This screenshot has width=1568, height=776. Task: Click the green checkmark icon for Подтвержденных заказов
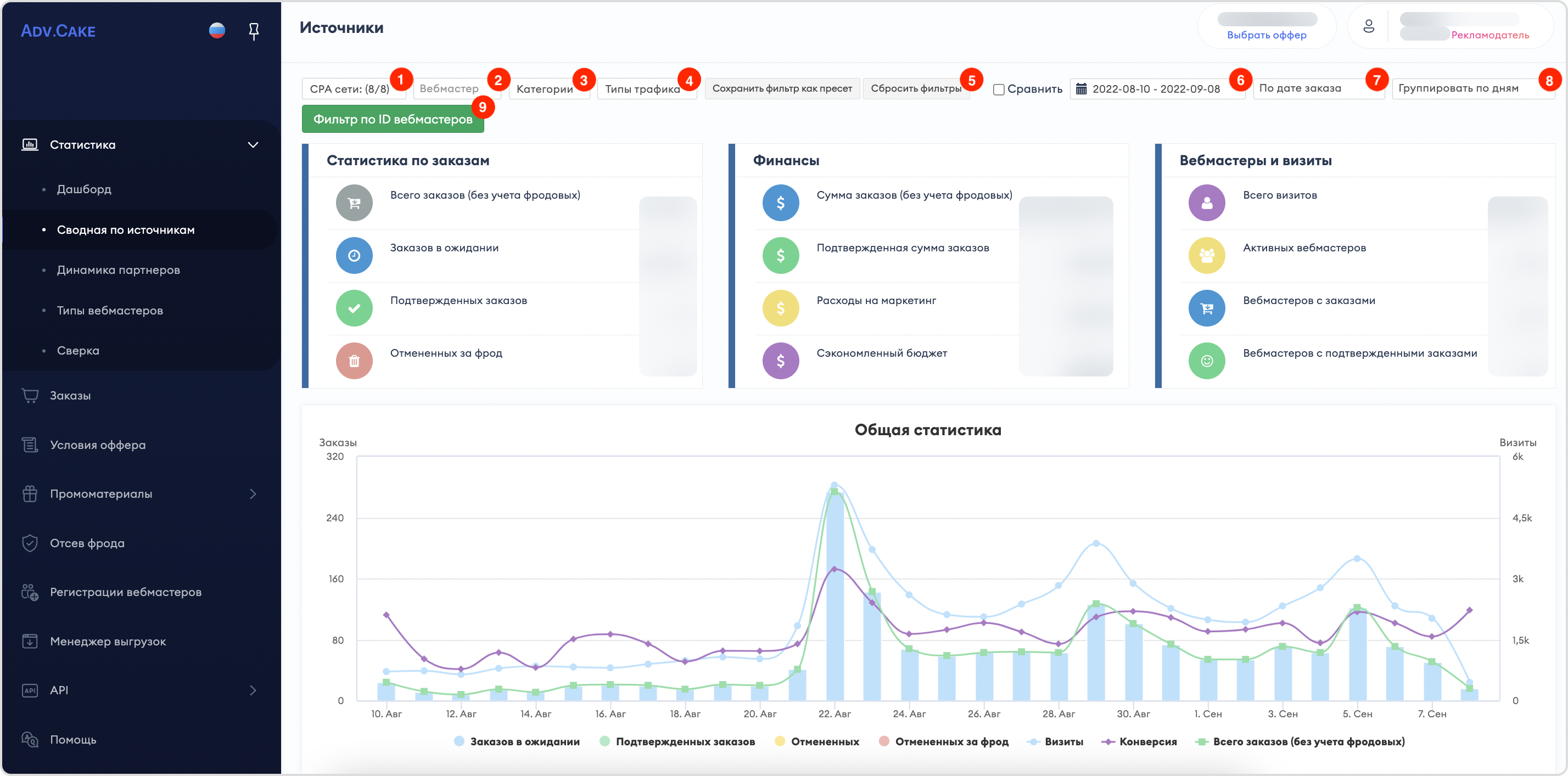point(354,308)
